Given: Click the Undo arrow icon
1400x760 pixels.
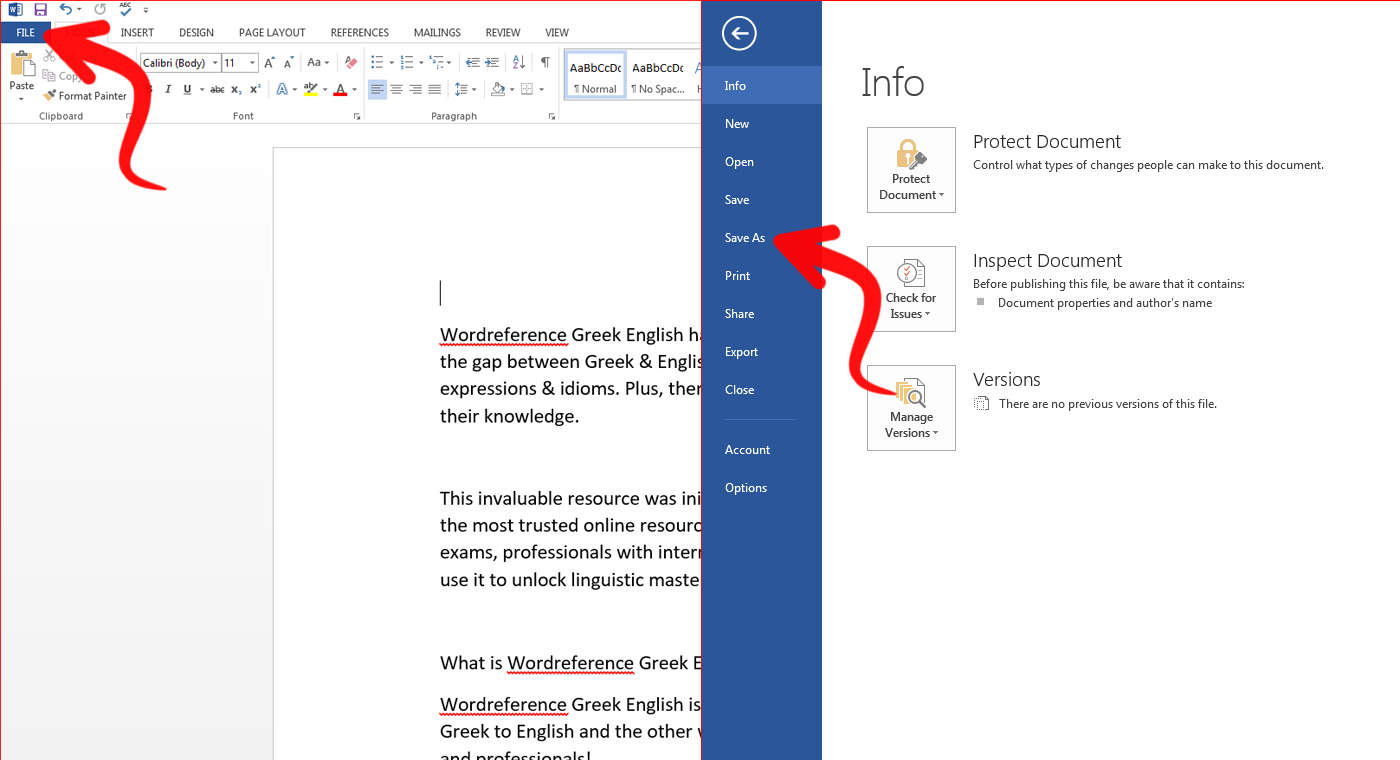Looking at the screenshot, I should click(x=66, y=9).
